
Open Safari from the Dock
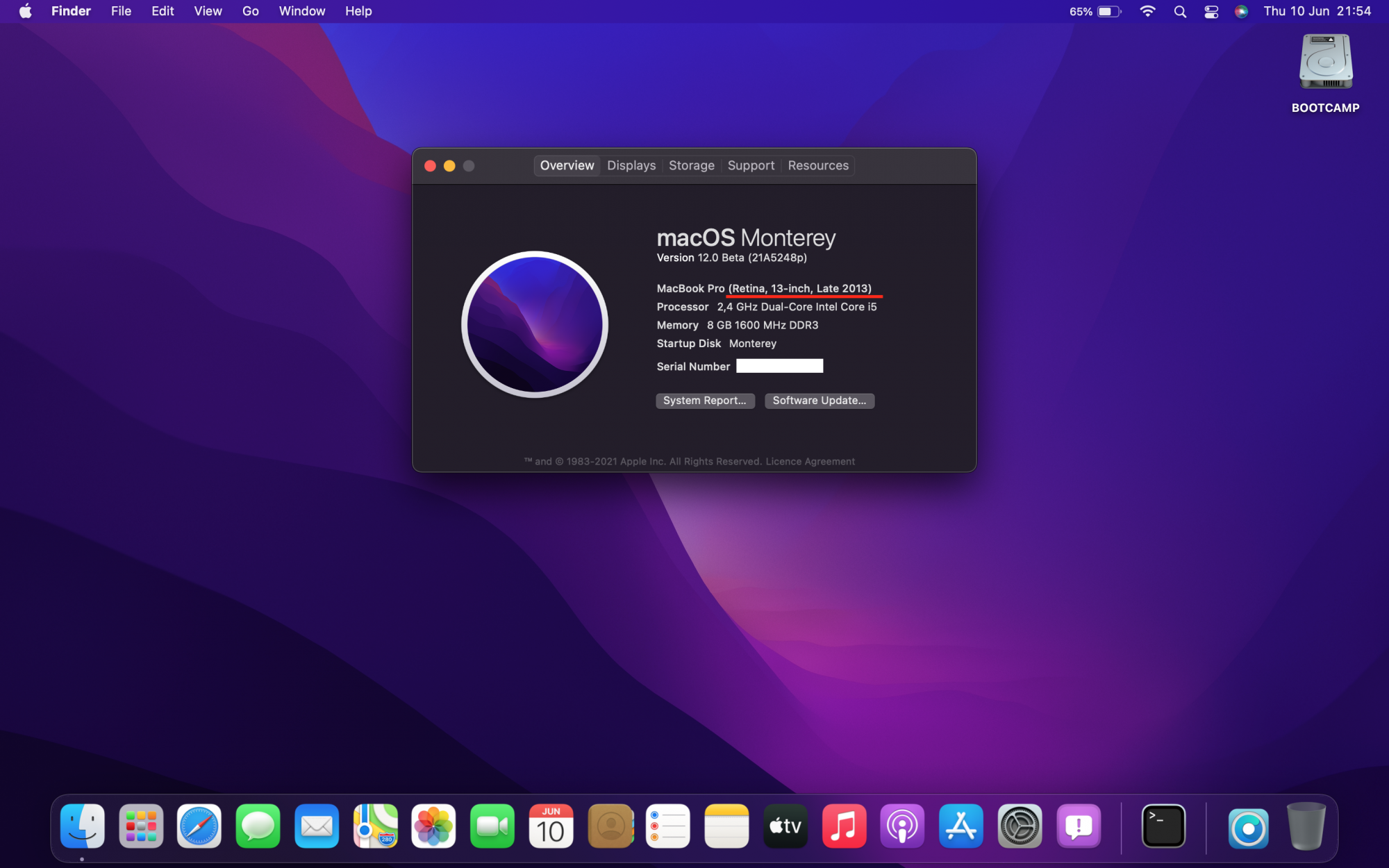point(199,826)
